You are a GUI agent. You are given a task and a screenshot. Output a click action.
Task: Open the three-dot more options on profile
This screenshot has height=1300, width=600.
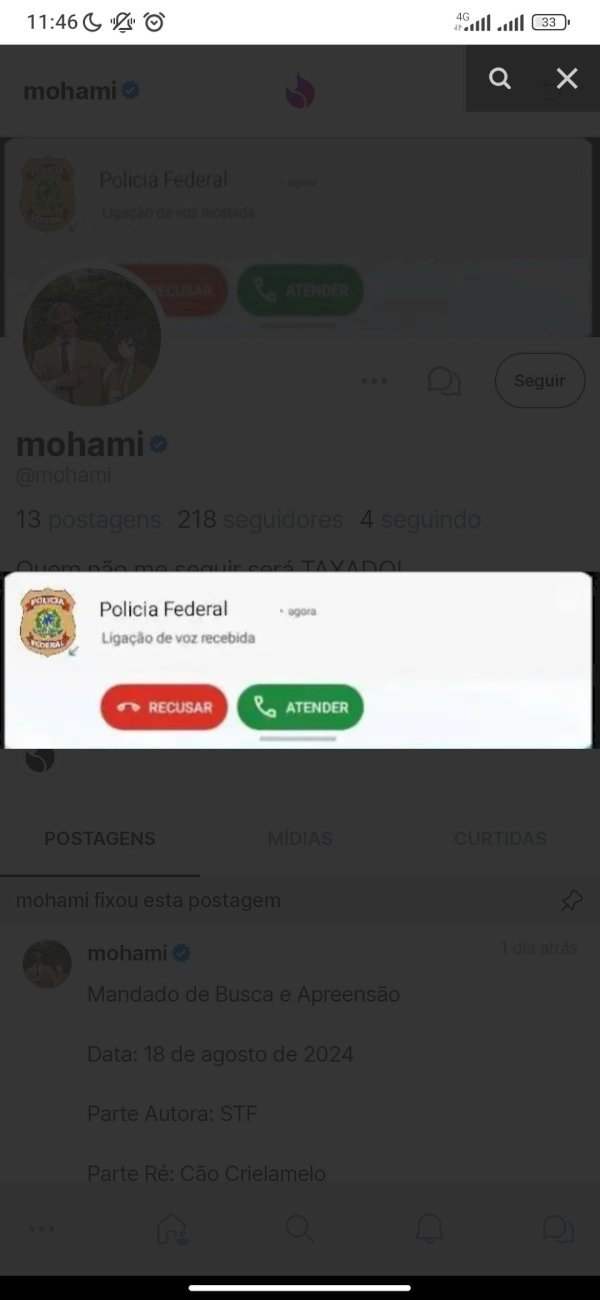(x=374, y=381)
